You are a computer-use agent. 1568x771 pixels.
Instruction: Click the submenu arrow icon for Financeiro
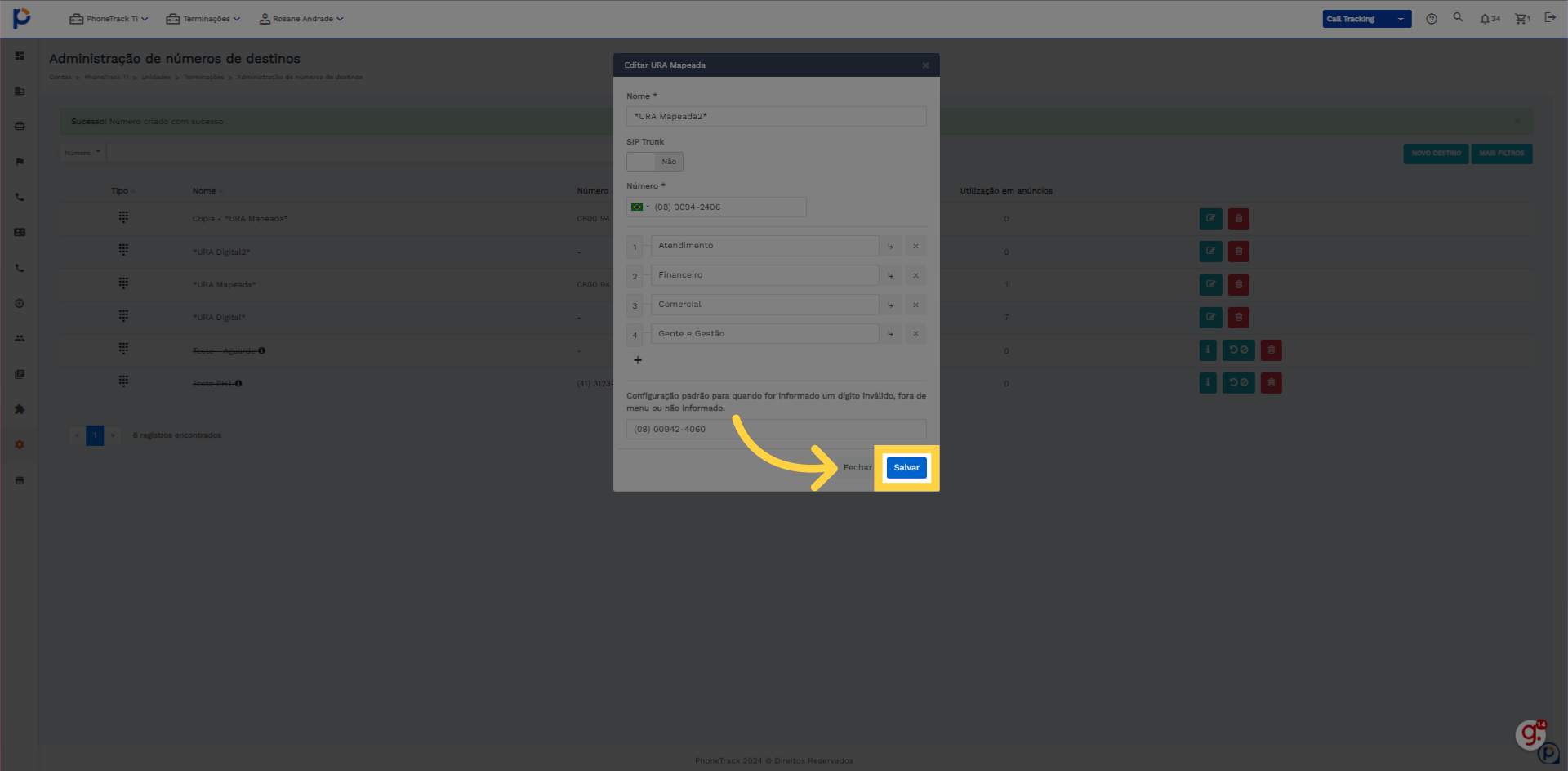point(891,275)
